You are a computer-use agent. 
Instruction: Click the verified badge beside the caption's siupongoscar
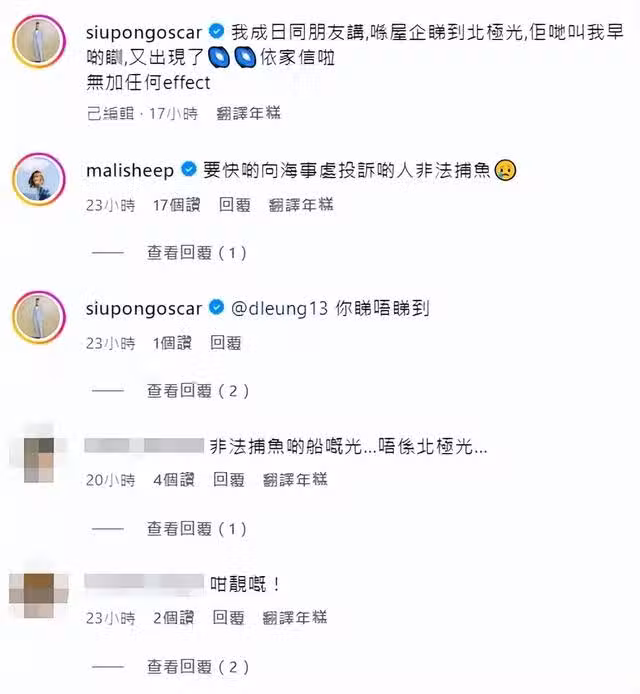click(216, 31)
